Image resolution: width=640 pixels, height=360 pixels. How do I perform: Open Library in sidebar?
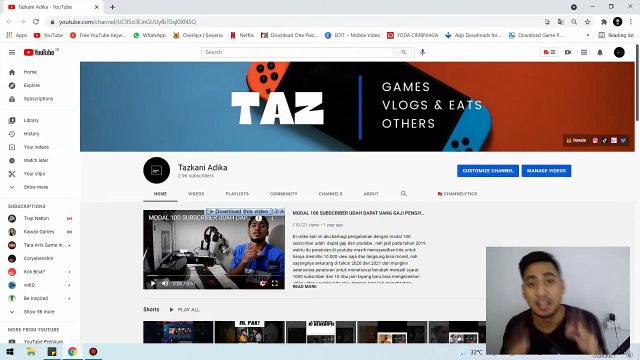(x=31, y=120)
